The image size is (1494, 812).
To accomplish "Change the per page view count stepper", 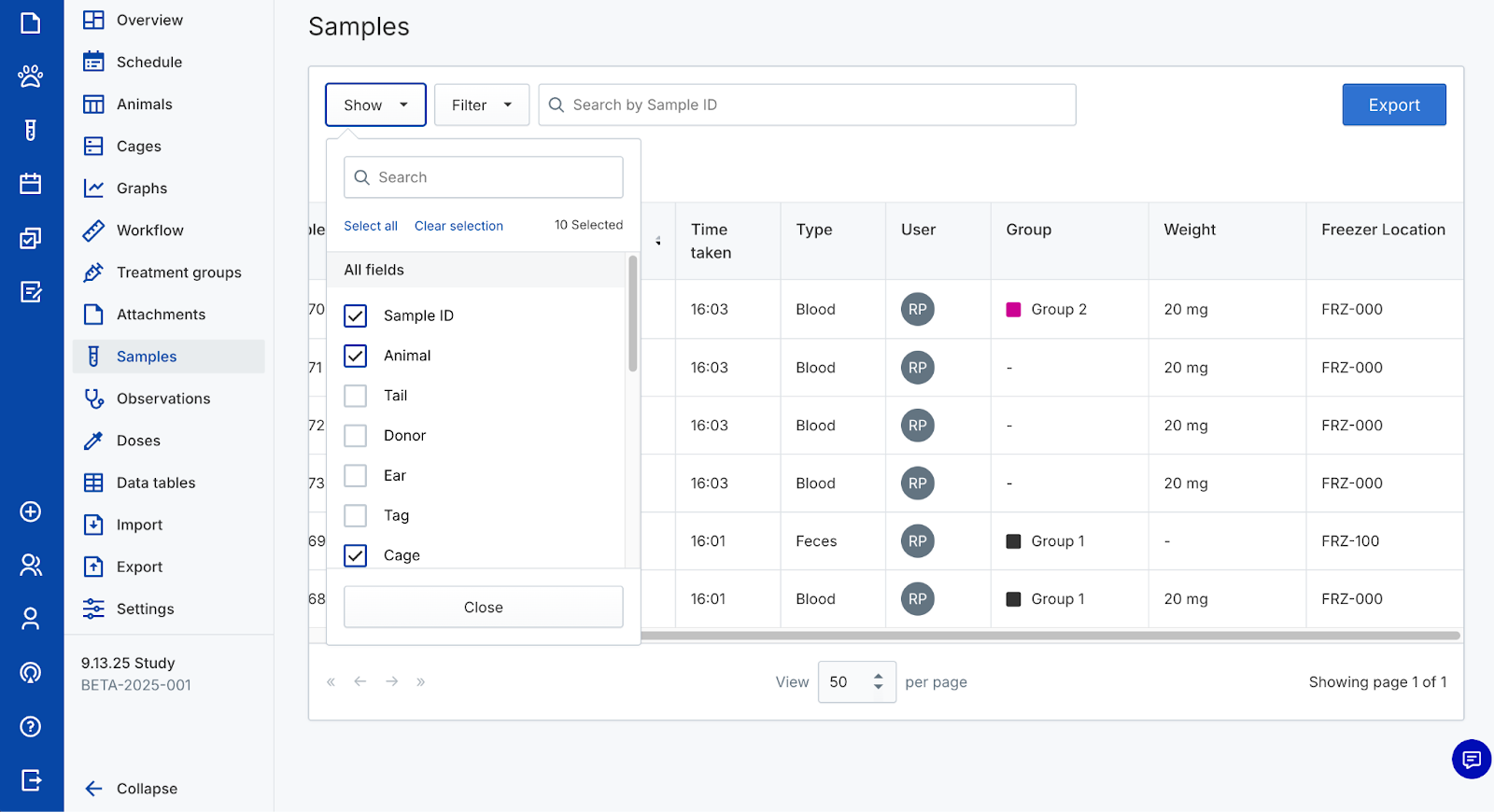I will coord(878,681).
